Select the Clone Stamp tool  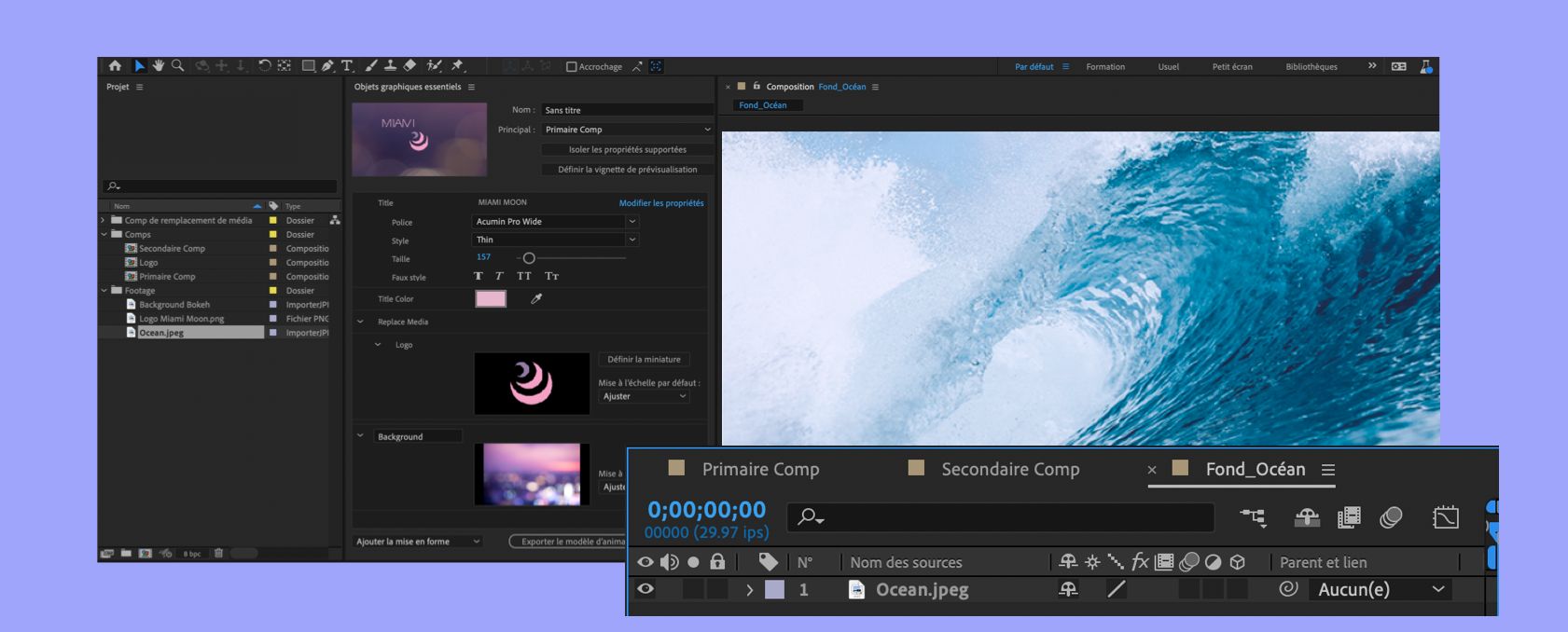[391, 66]
